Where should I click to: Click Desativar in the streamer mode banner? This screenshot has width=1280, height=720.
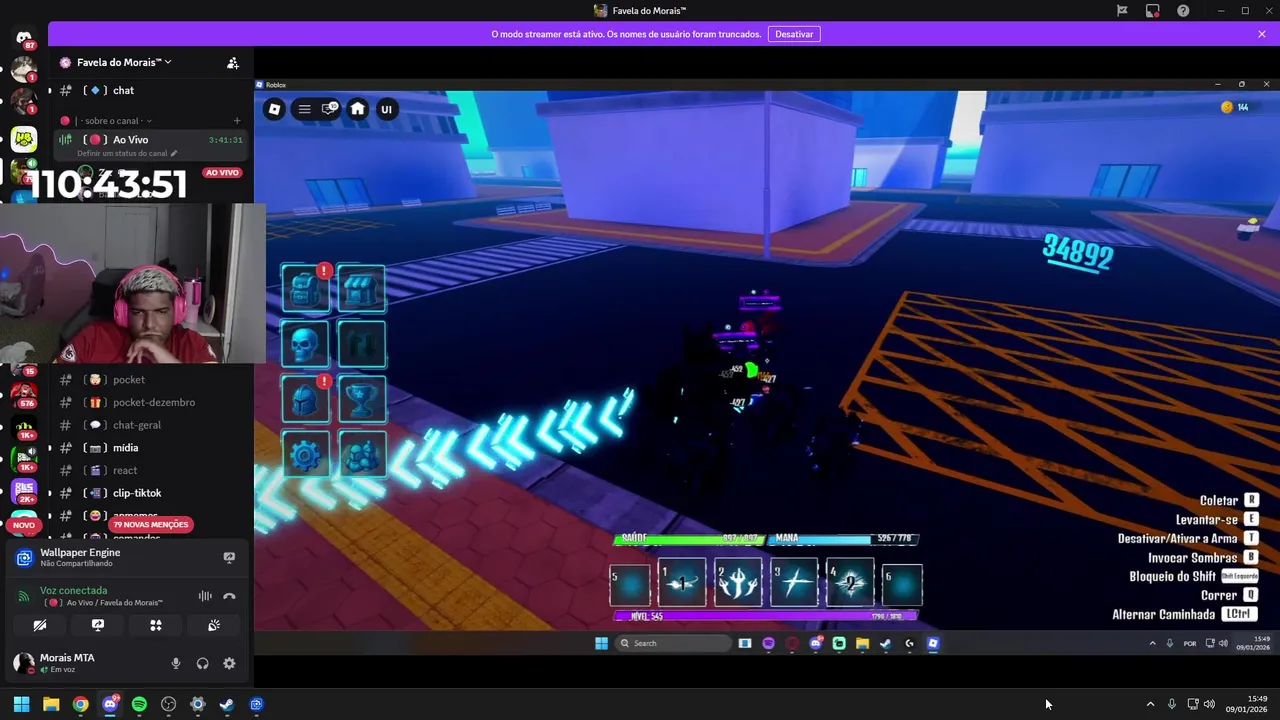(794, 34)
